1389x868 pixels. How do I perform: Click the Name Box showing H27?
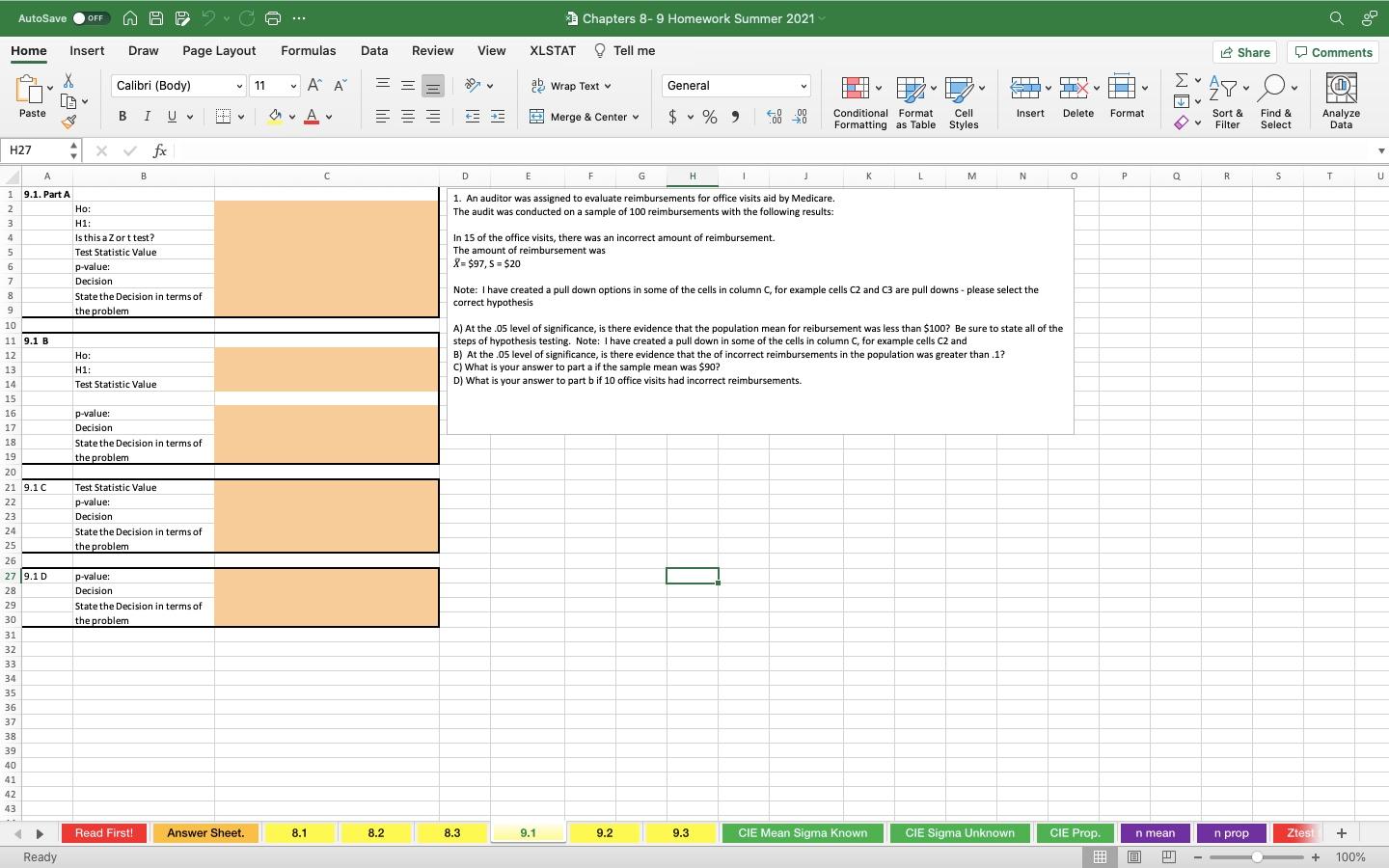point(35,150)
